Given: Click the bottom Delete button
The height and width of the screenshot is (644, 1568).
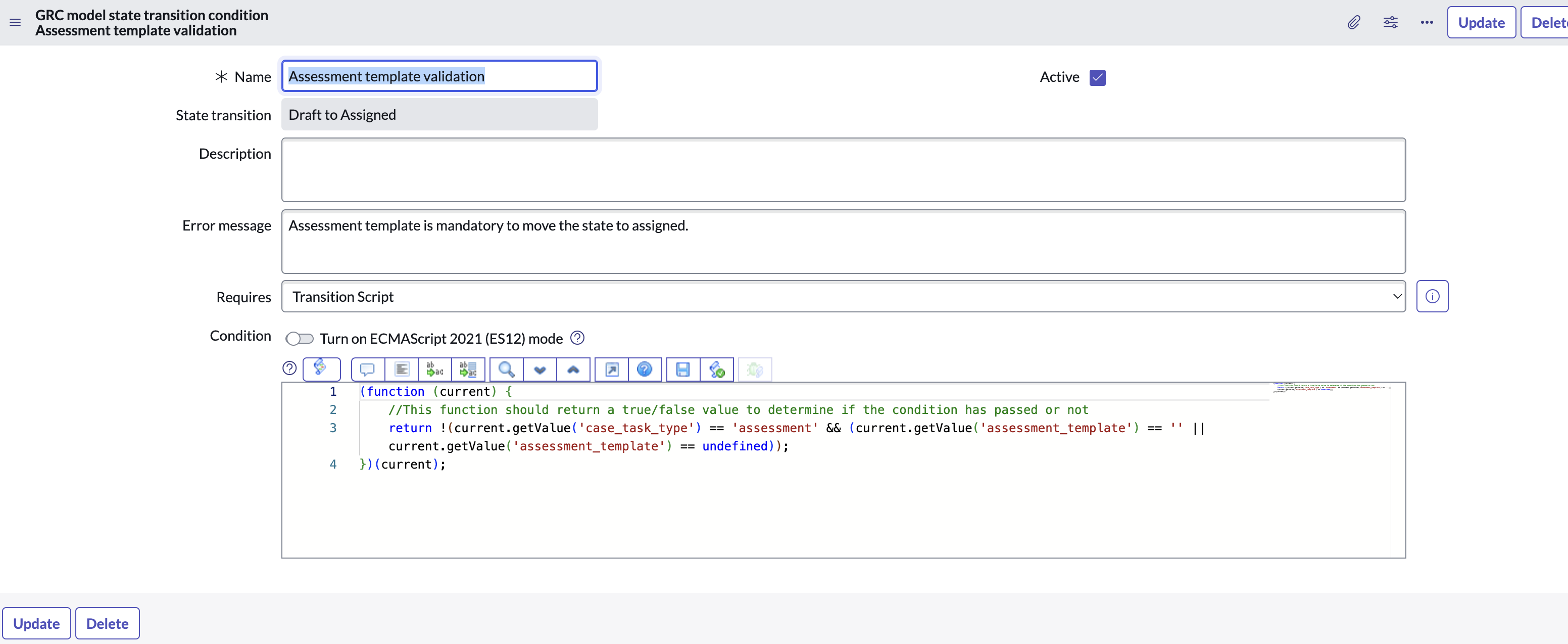Looking at the screenshot, I should click(x=107, y=623).
